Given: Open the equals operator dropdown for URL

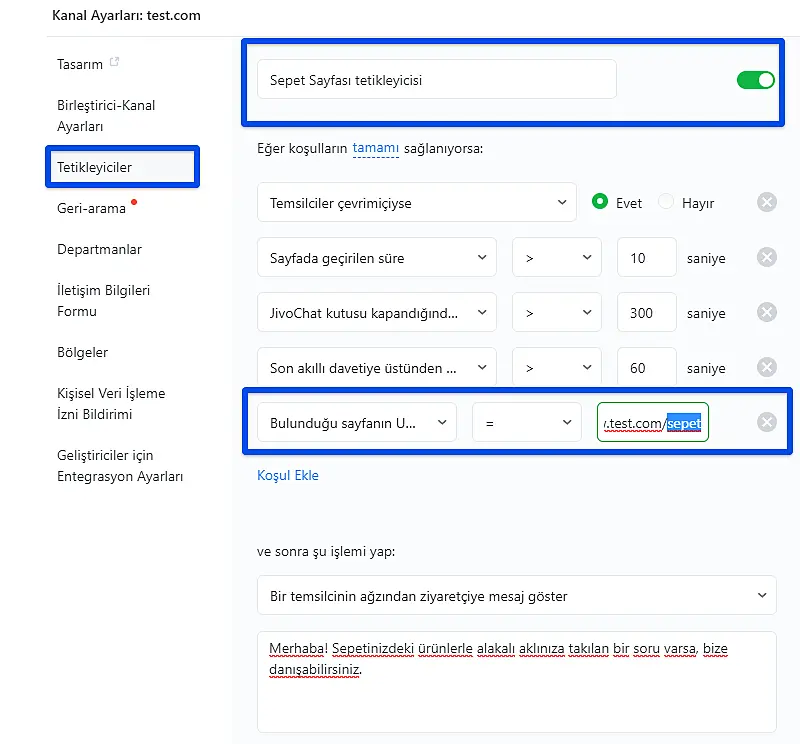Looking at the screenshot, I should pyautogui.click(x=526, y=423).
